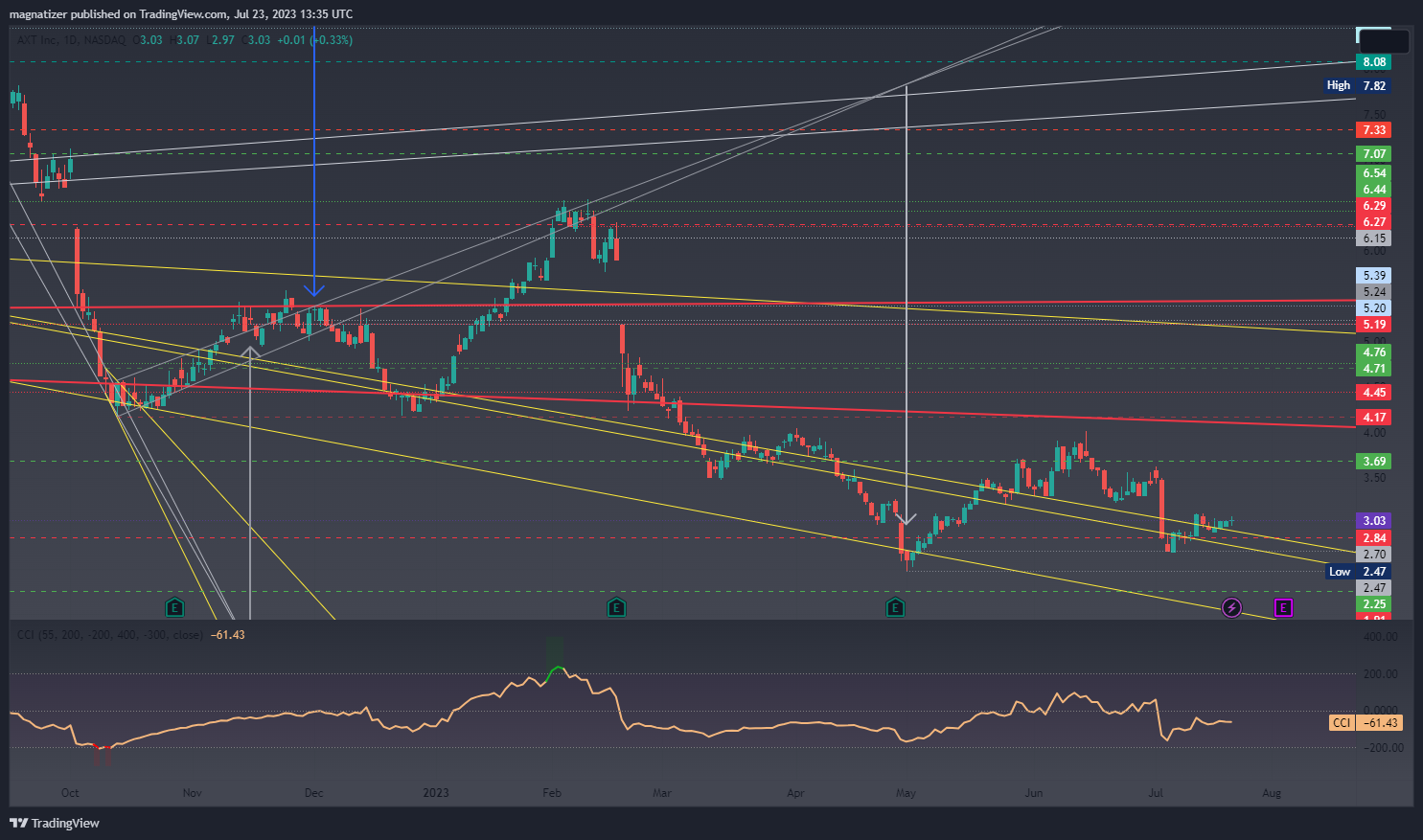Click the CCI -61.43 tag on indicator axis
1423x840 pixels.
[x=1366, y=723]
